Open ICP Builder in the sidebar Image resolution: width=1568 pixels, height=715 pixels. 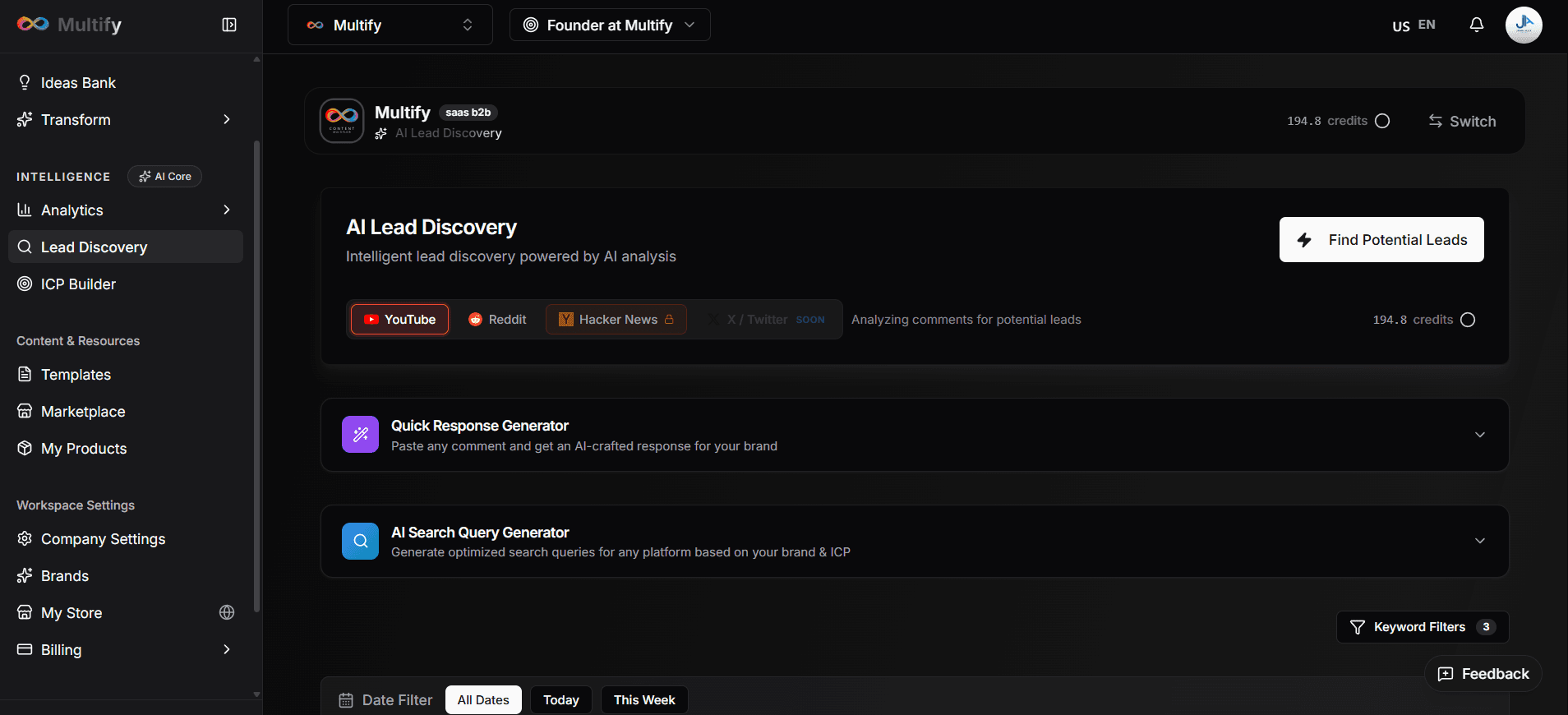126,284
